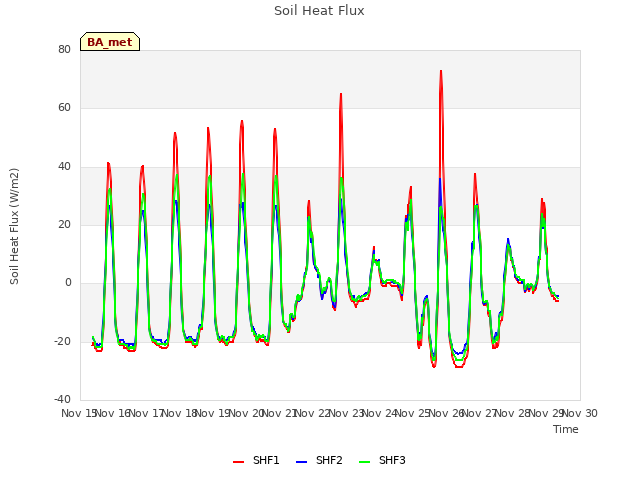This screenshot has width=640, height=480.
Task: Click the y-axis label 80
Action: pyautogui.click(x=64, y=49)
